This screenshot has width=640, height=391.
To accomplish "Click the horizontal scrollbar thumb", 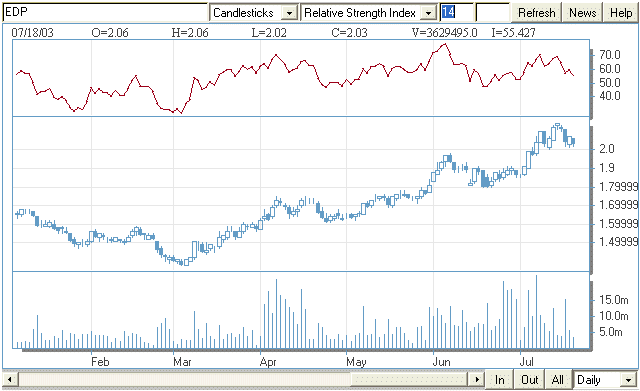I will [409, 380].
